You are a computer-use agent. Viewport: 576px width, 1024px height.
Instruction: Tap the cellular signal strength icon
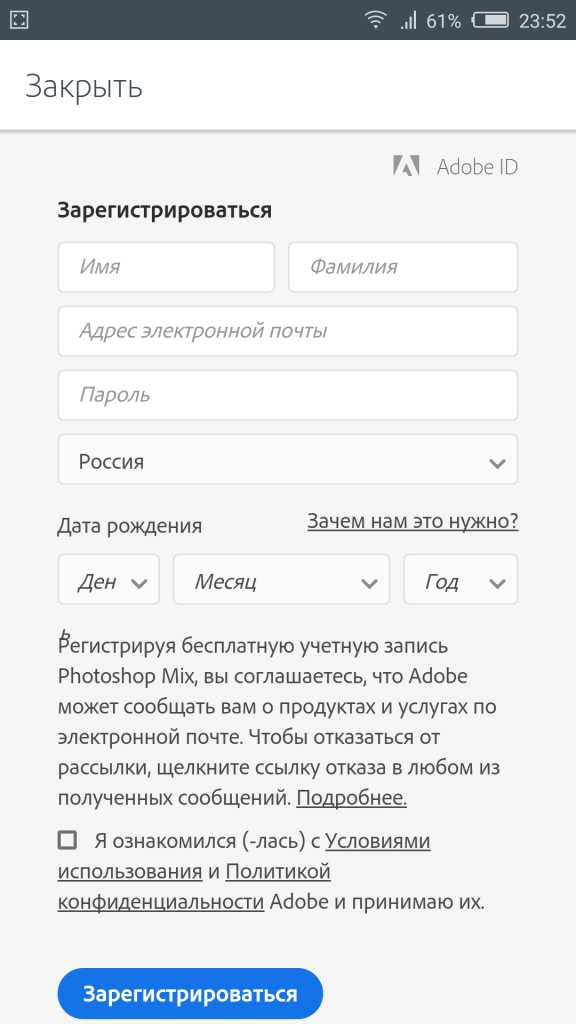(409, 21)
